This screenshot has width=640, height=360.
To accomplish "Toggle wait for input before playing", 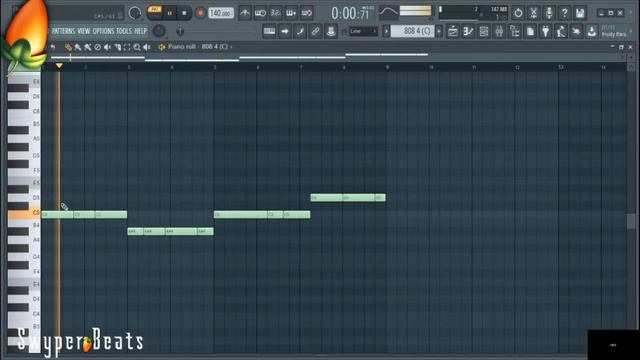I will click(260, 13).
